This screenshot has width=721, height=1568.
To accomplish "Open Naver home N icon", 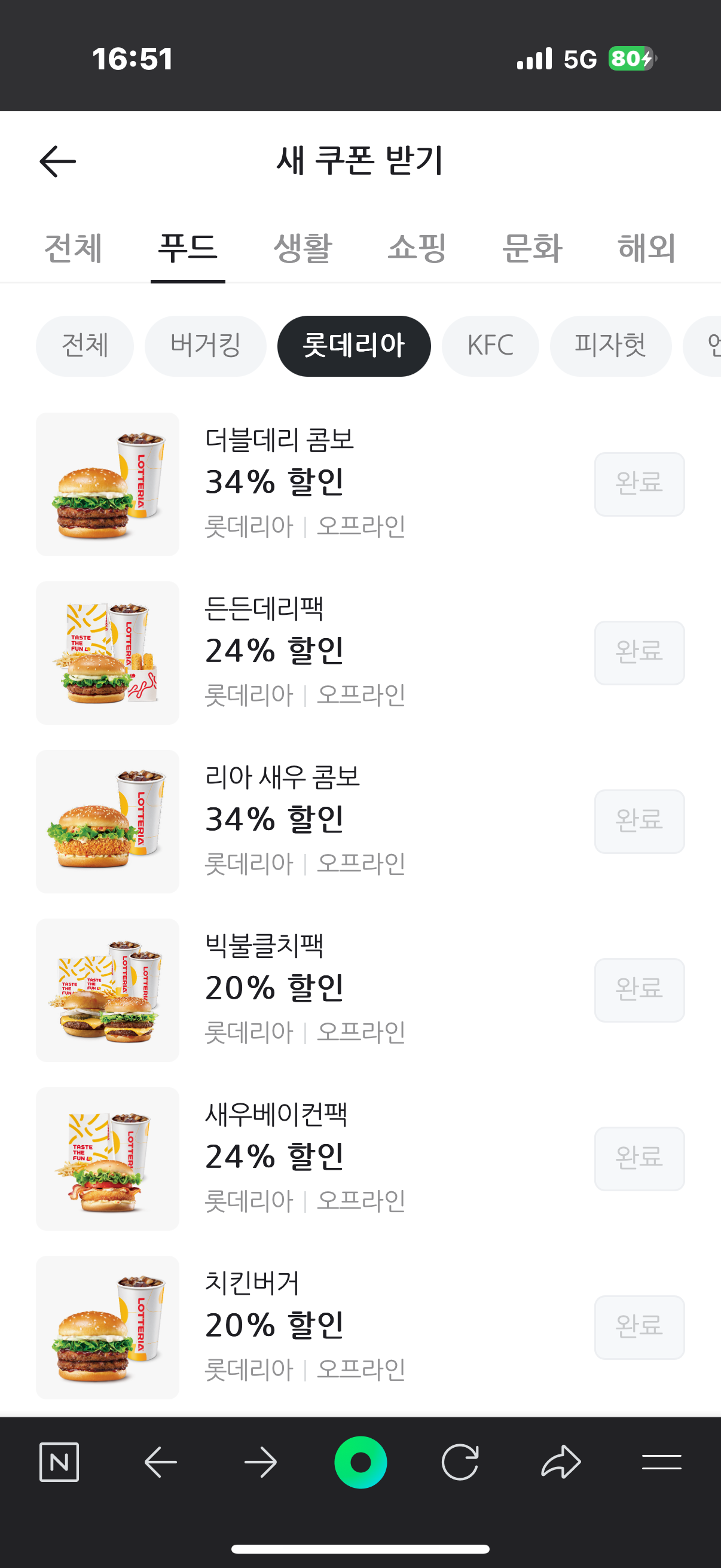I will pyautogui.click(x=59, y=1462).
